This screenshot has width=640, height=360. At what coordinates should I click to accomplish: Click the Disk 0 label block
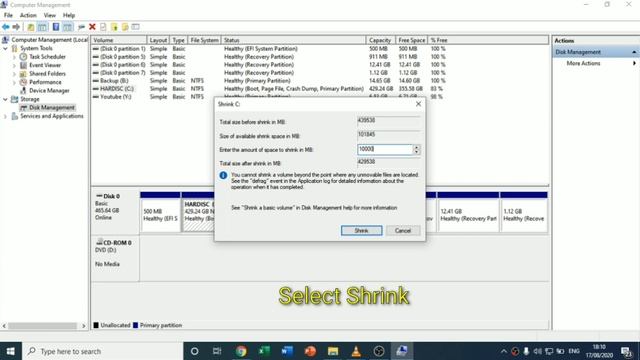pyautogui.click(x=115, y=211)
